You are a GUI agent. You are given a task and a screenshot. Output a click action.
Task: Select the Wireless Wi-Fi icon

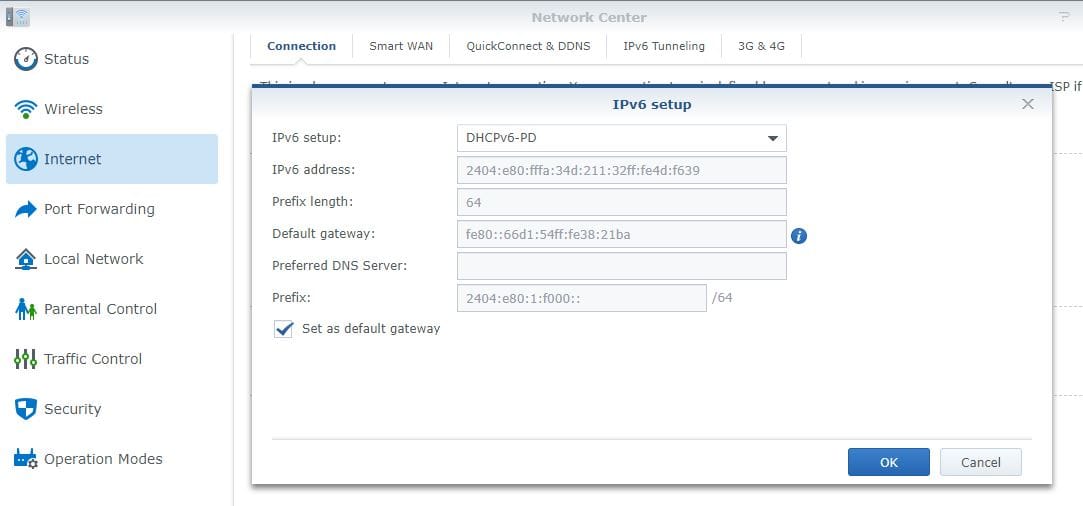point(26,109)
